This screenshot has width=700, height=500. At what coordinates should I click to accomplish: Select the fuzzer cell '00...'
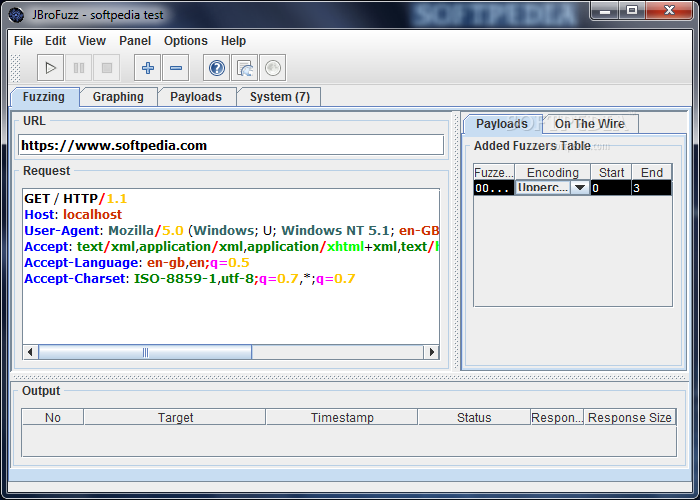tap(494, 188)
